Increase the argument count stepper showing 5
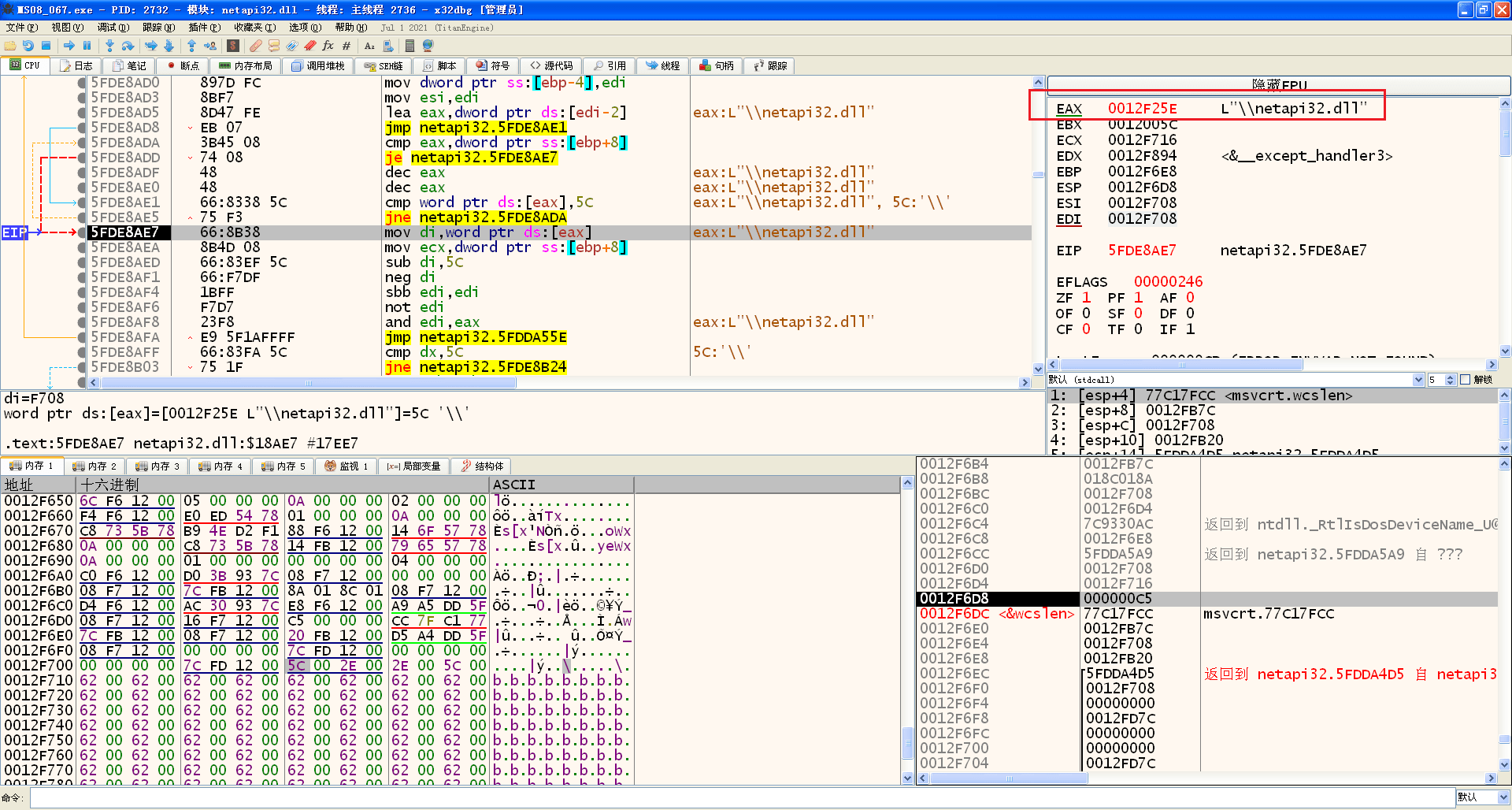1512x810 pixels. (1450, 377)
